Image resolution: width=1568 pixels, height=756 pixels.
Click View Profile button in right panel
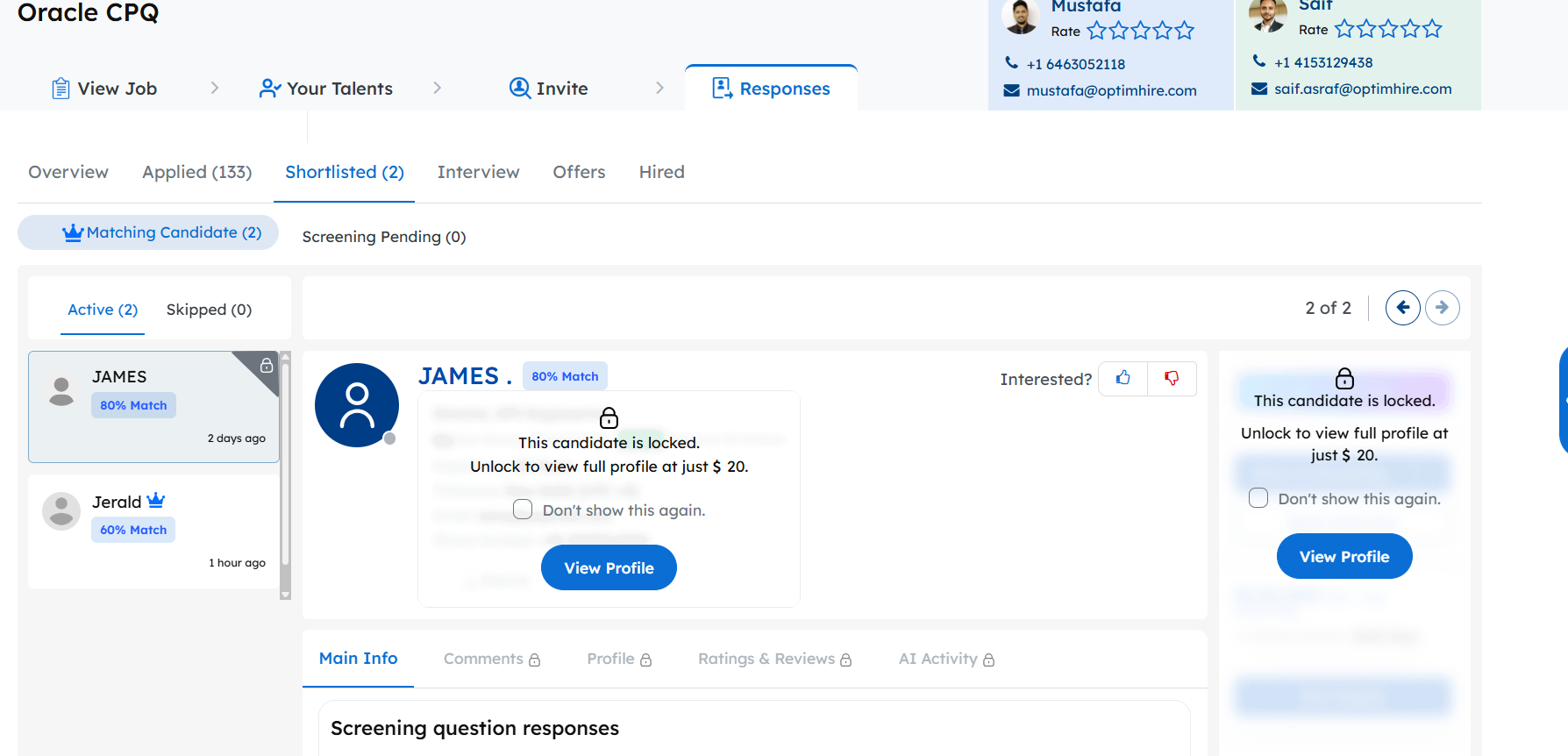click(x=1343, y=556)
